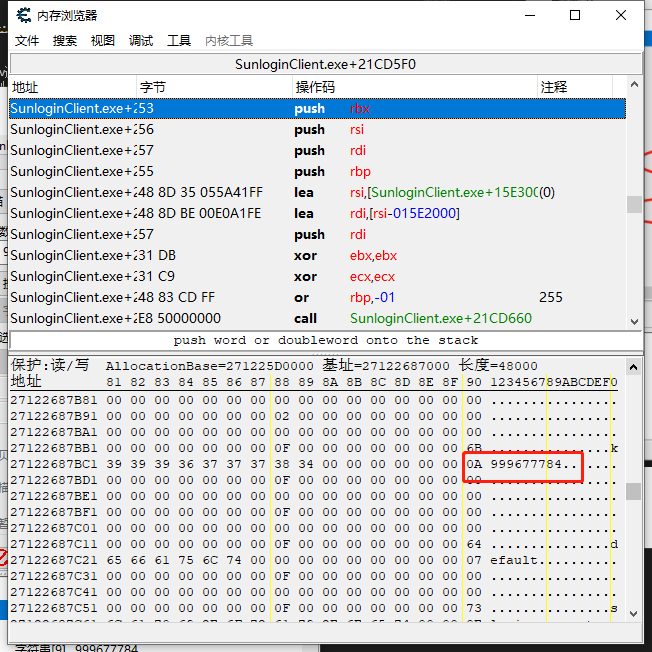Select the push rbp instruction row
The image size is (652, 652).
(x=318, y=171)
